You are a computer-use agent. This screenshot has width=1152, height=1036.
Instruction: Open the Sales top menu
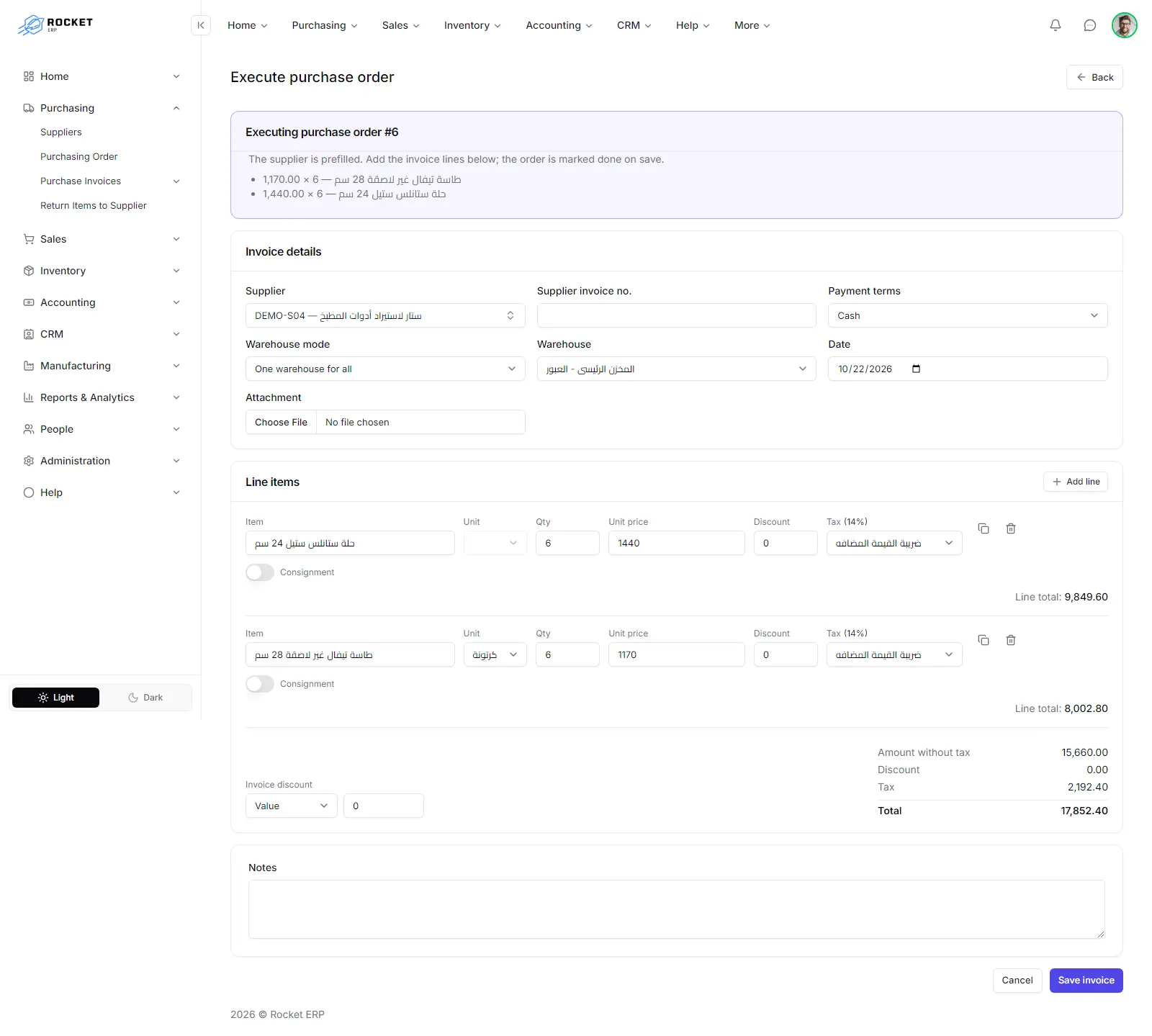[400, 25]
